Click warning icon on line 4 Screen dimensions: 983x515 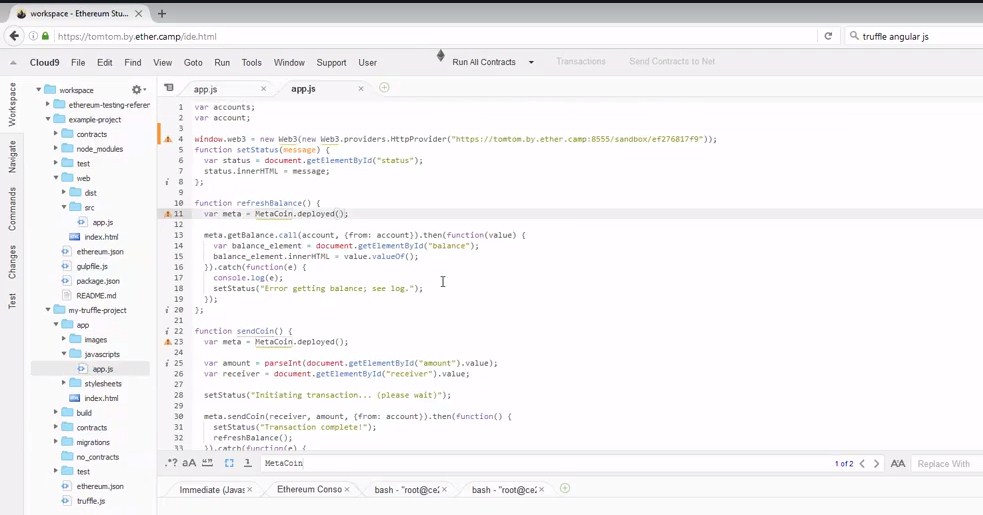[x=168, y=139]
